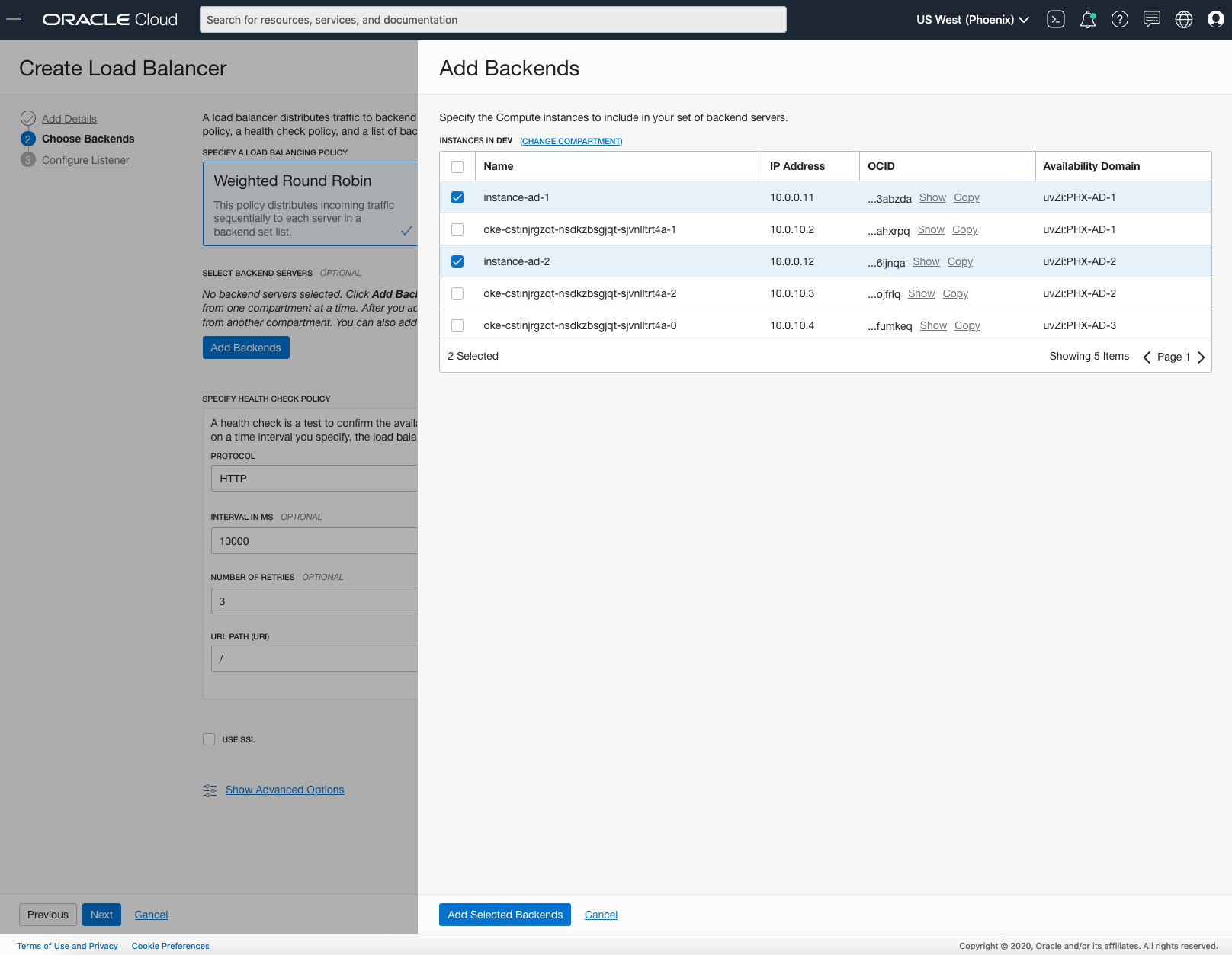Uncheck the instance-ad-2 checkbox
The width and height of the screenshot is (1232, 955).
pos(457,261)
